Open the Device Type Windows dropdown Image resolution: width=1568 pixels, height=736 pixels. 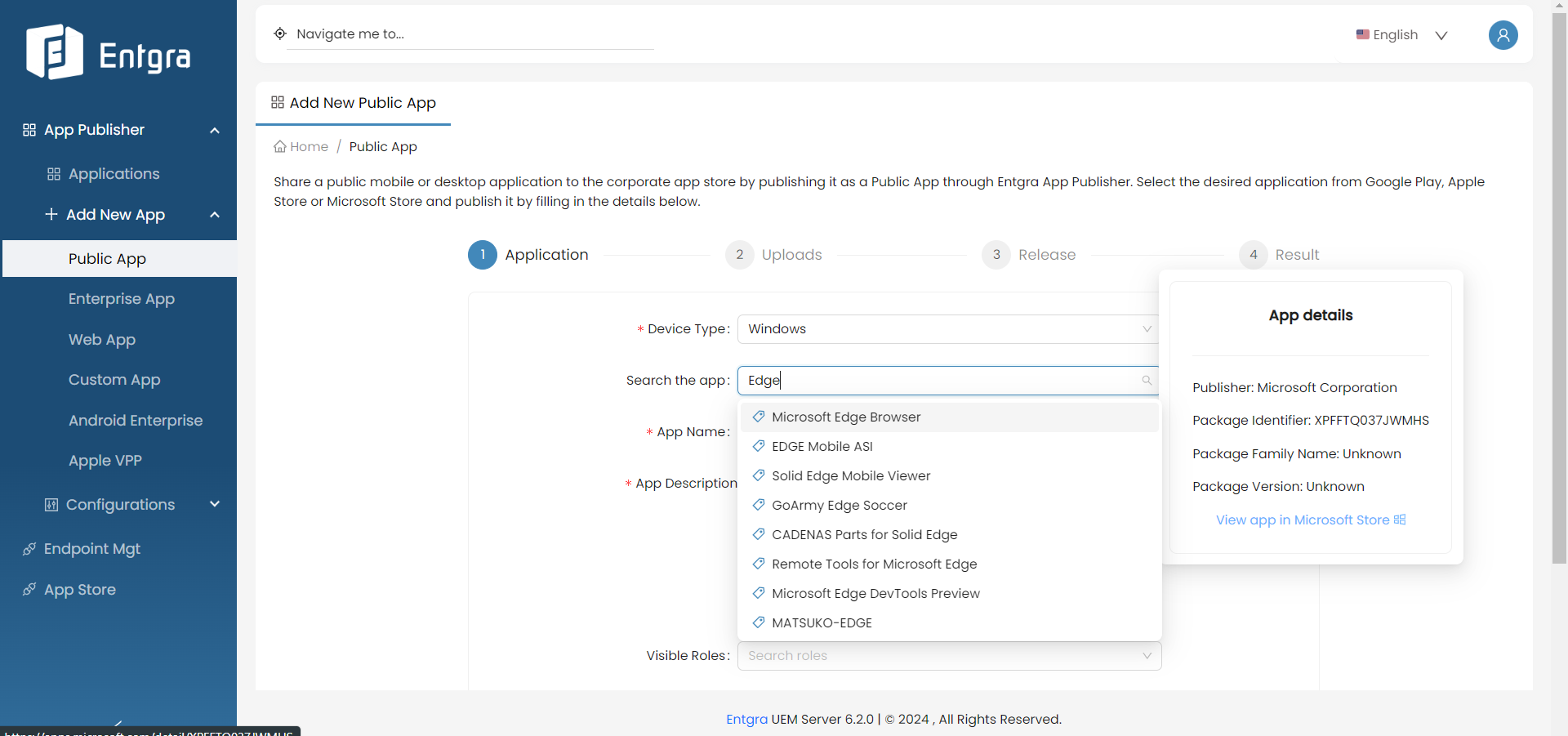pos(948,329)
